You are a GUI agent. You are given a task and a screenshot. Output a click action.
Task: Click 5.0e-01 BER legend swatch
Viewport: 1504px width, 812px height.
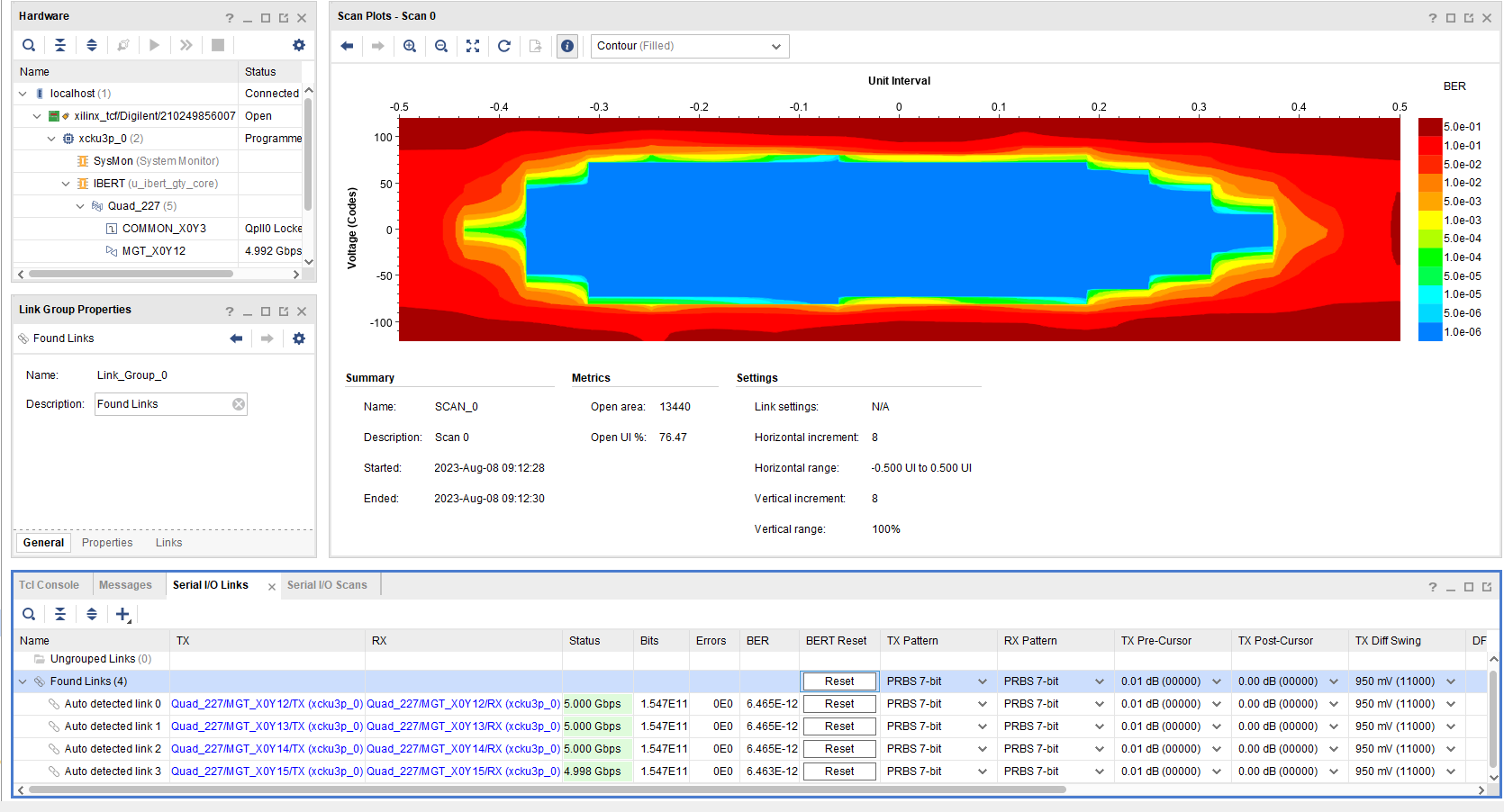click(x=1430, y=127)
